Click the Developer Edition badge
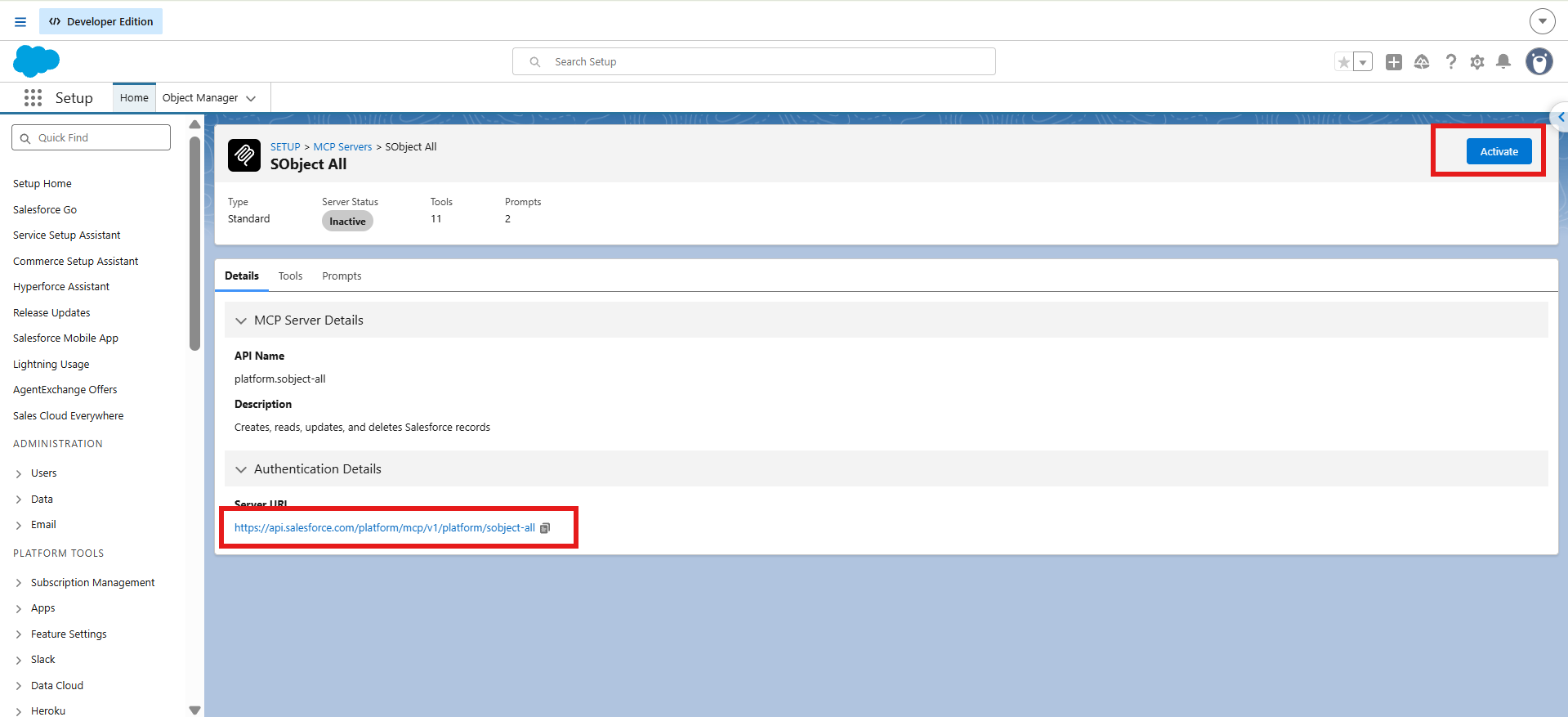1568x717 pixels. pyautogui.click(x=101, y=21)
